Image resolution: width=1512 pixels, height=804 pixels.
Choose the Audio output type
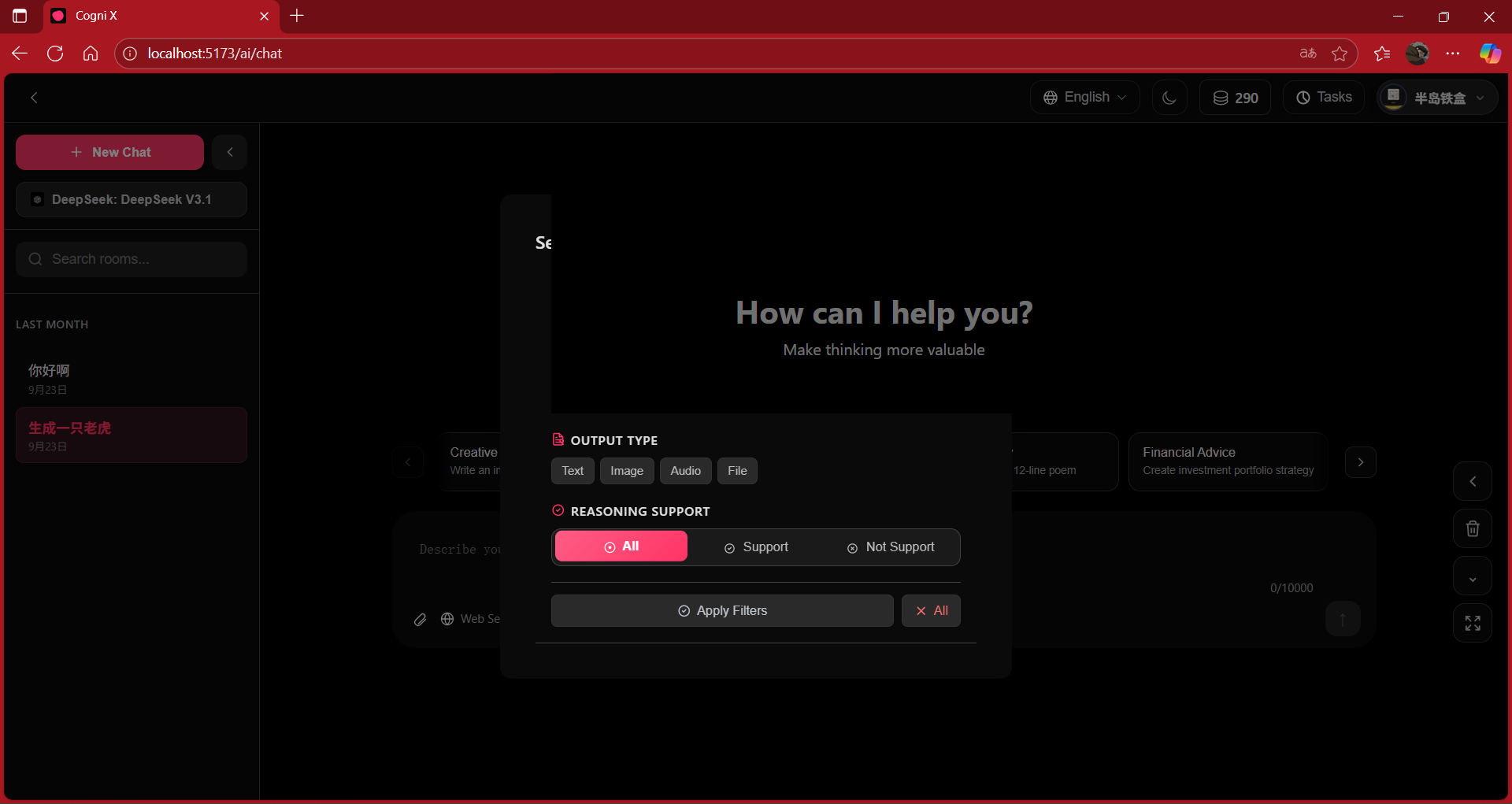(685, 471)
